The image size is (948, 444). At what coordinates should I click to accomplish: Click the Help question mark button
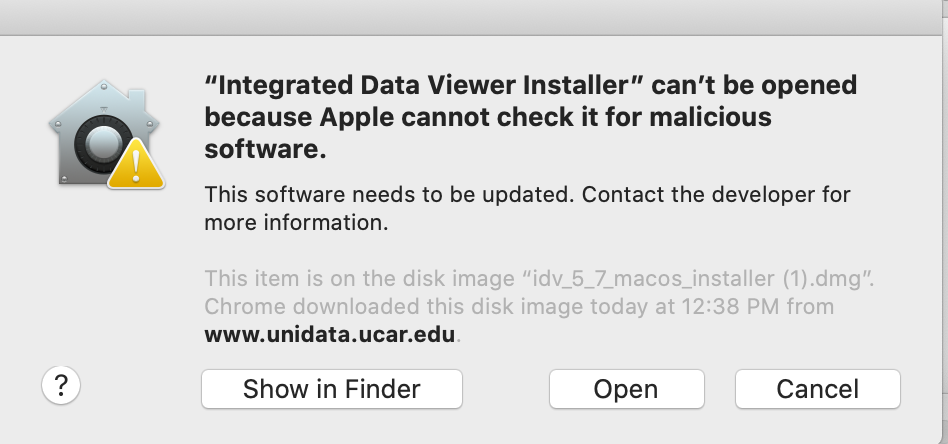61,387
